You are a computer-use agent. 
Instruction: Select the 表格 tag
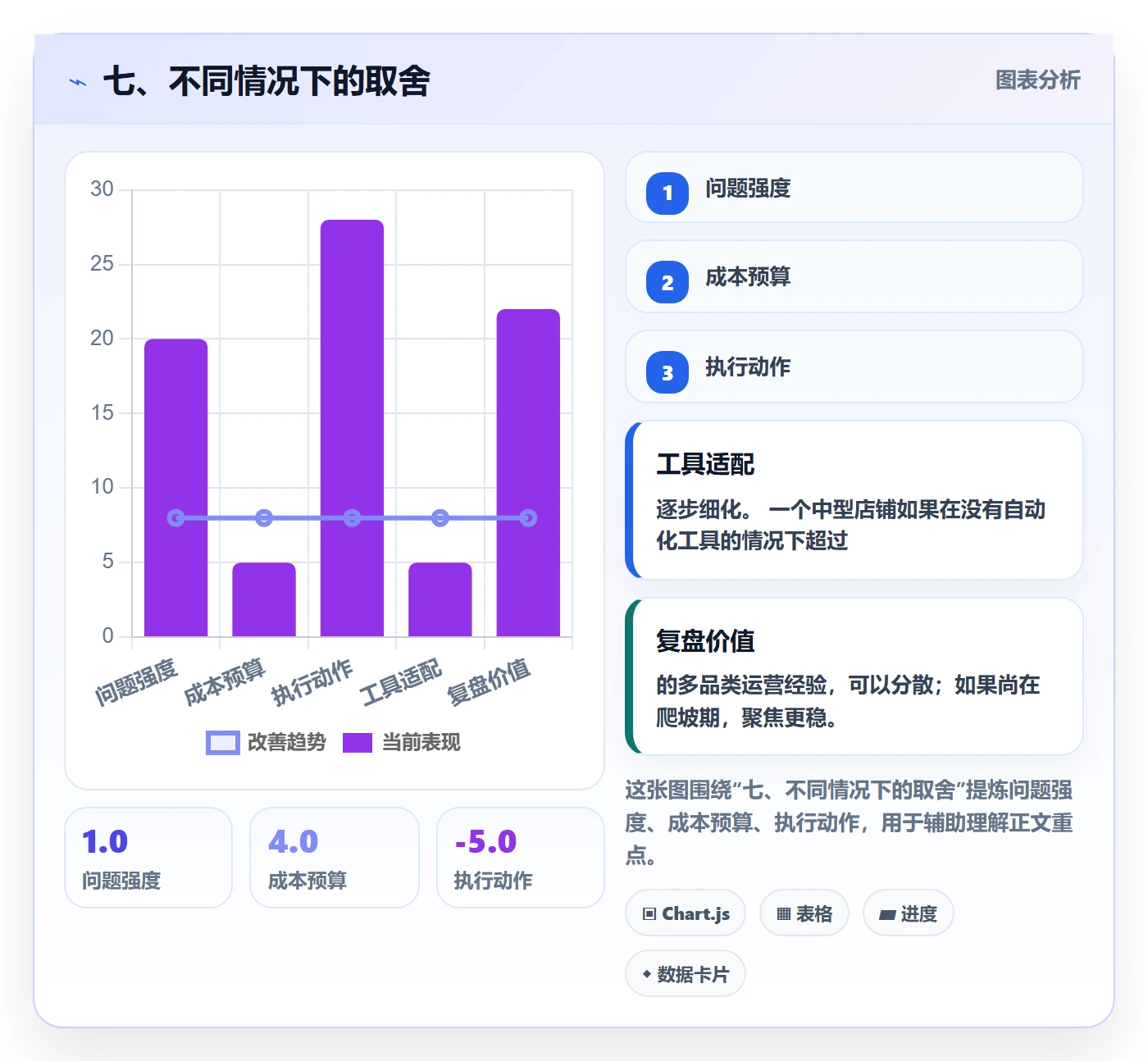click(804, 913)
